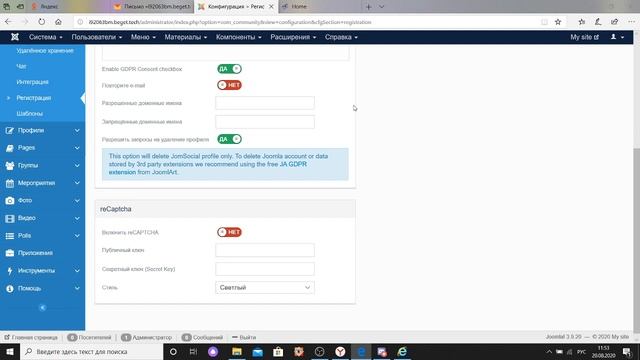The height and width of the screenshot is (360, 640).
Task: Open the Компоненты menu
Action: [239, 37]
